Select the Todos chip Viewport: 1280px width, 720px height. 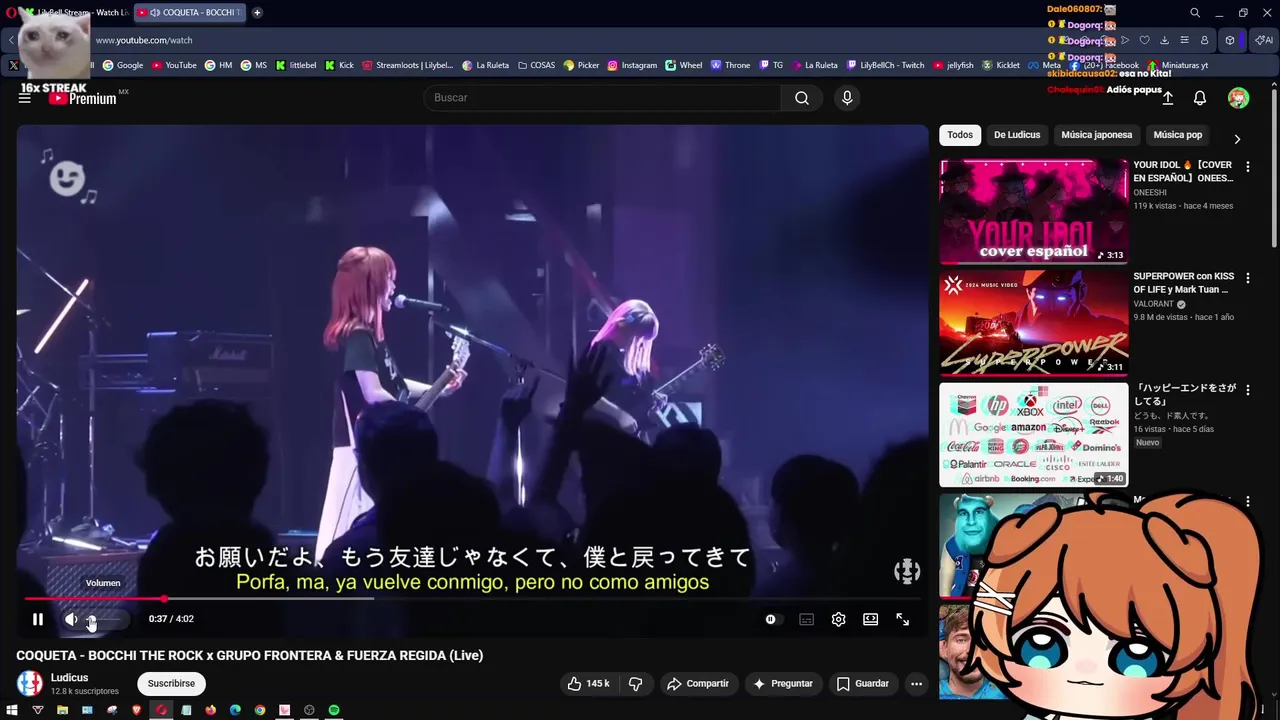click(x=960, y=135)
